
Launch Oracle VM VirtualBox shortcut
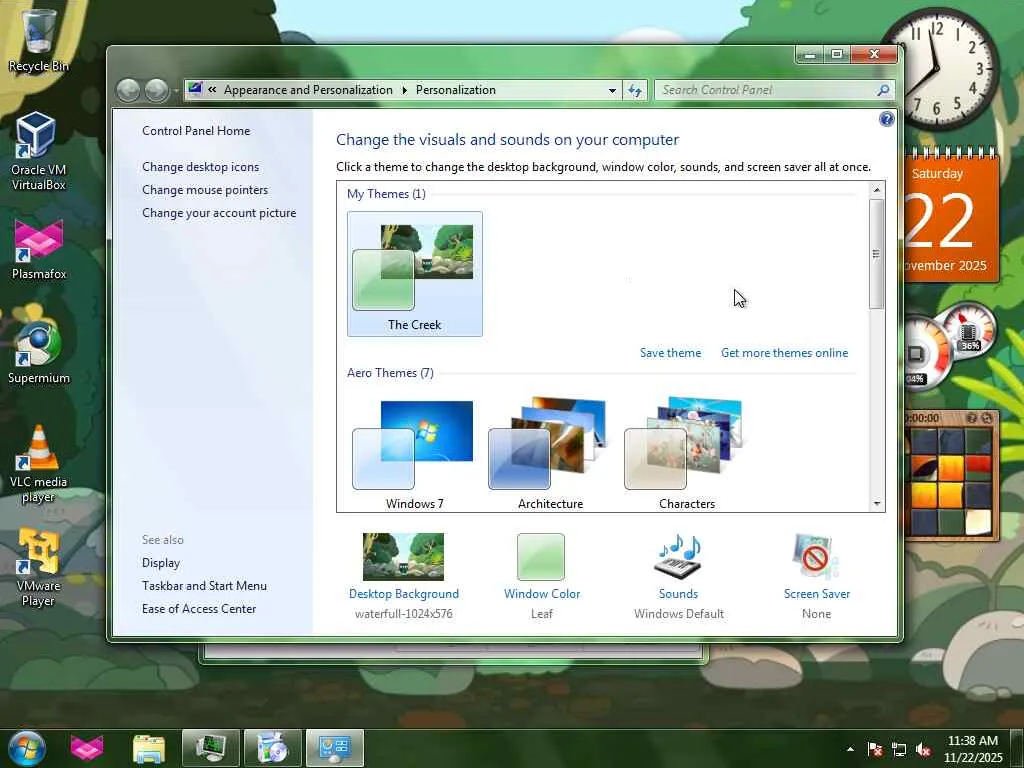point(38,150)
